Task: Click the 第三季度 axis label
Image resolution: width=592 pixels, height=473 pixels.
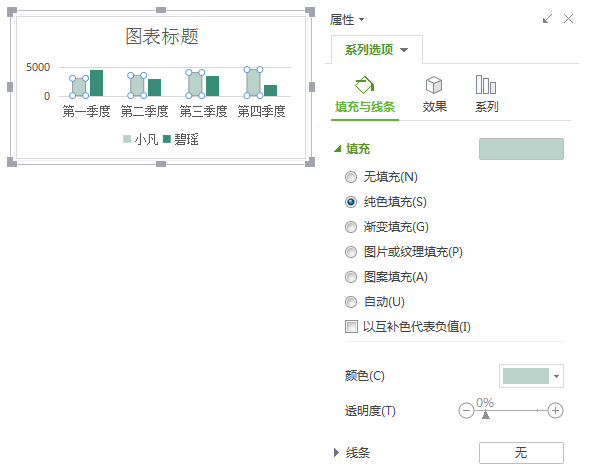Action: (203, 111)
